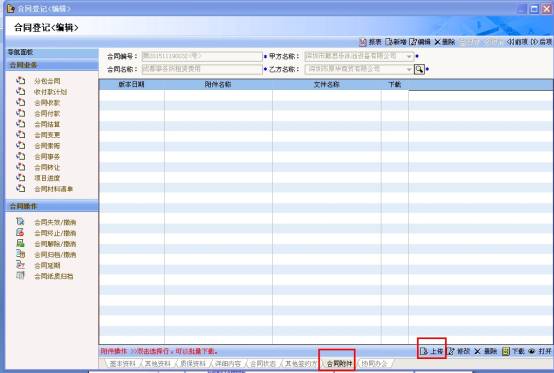Switch to the 详细内容 tab
Screen dimensions: 554x373
[228, 363]
